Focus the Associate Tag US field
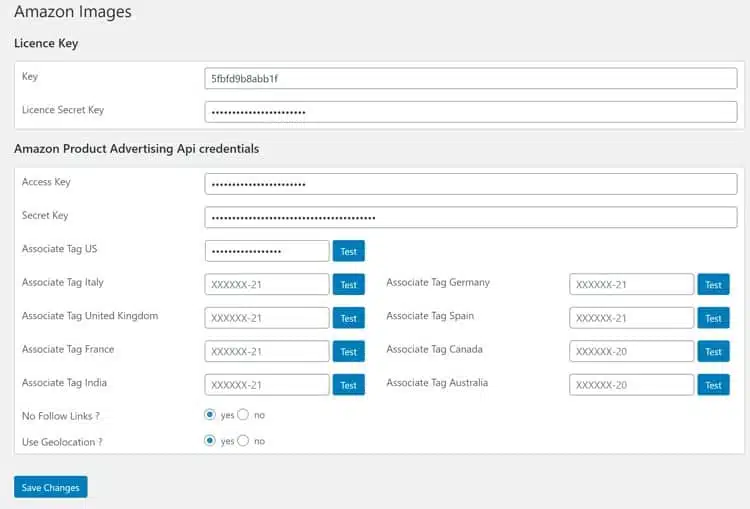This screenshot has width=750, height=509. (267, 251)
